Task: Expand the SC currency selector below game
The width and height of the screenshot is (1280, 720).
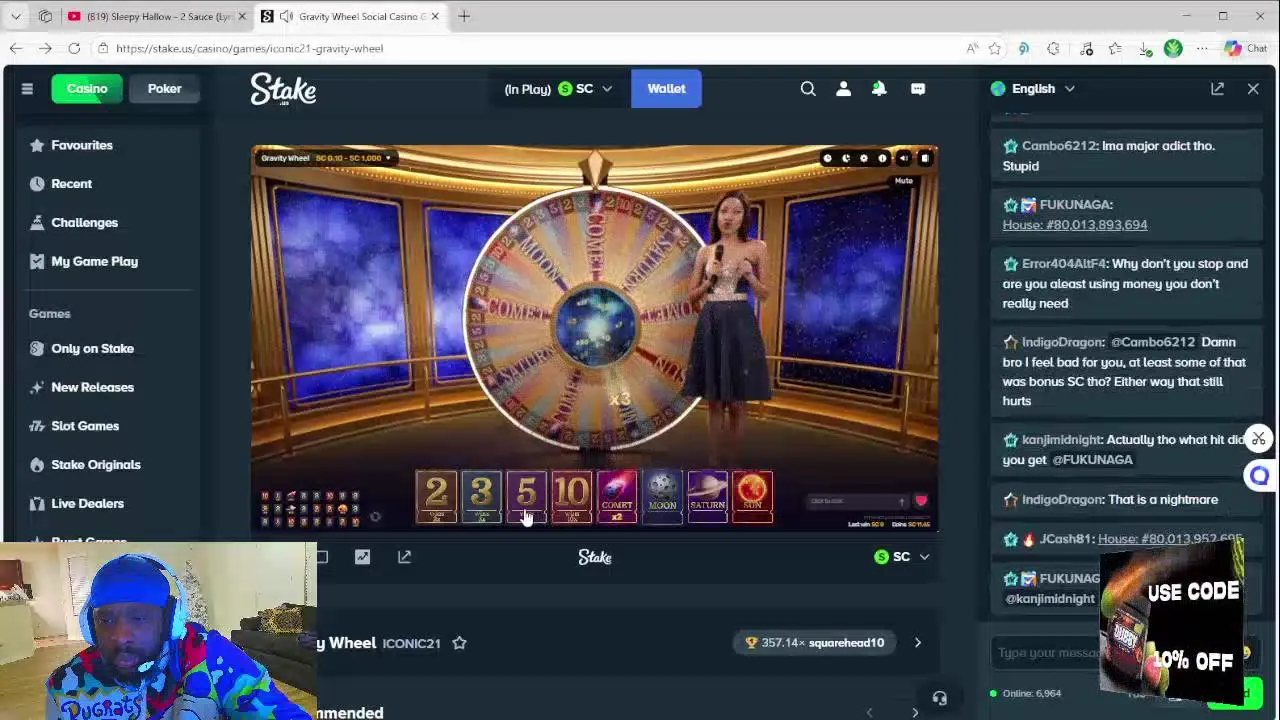Action: coord(901,557)
